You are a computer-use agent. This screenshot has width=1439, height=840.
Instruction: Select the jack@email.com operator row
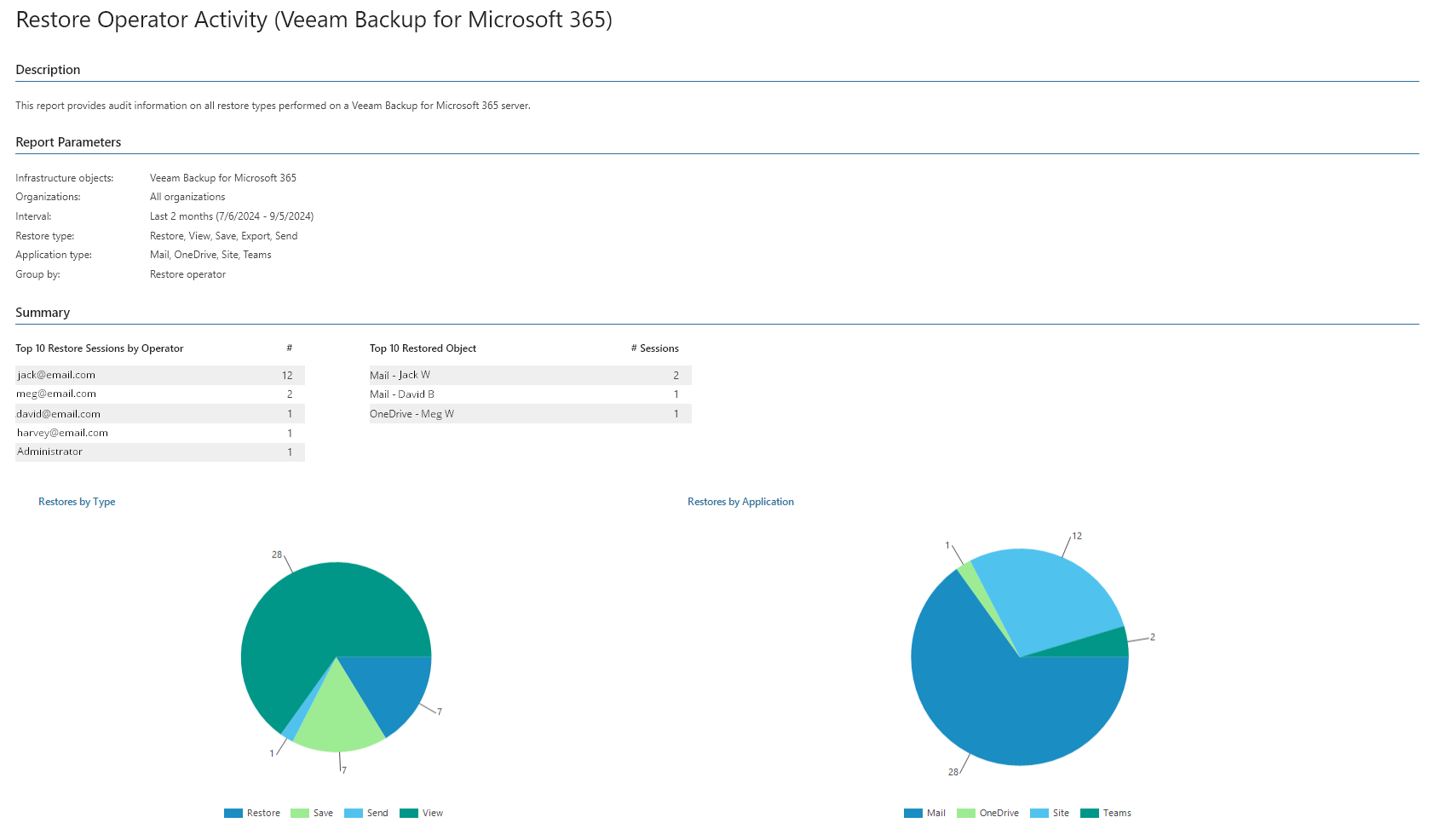point(160,375)
